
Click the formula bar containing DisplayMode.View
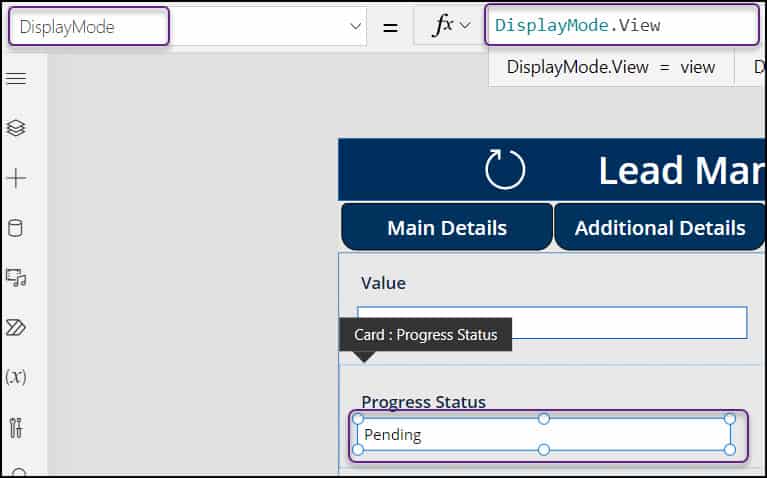point(622,25)
